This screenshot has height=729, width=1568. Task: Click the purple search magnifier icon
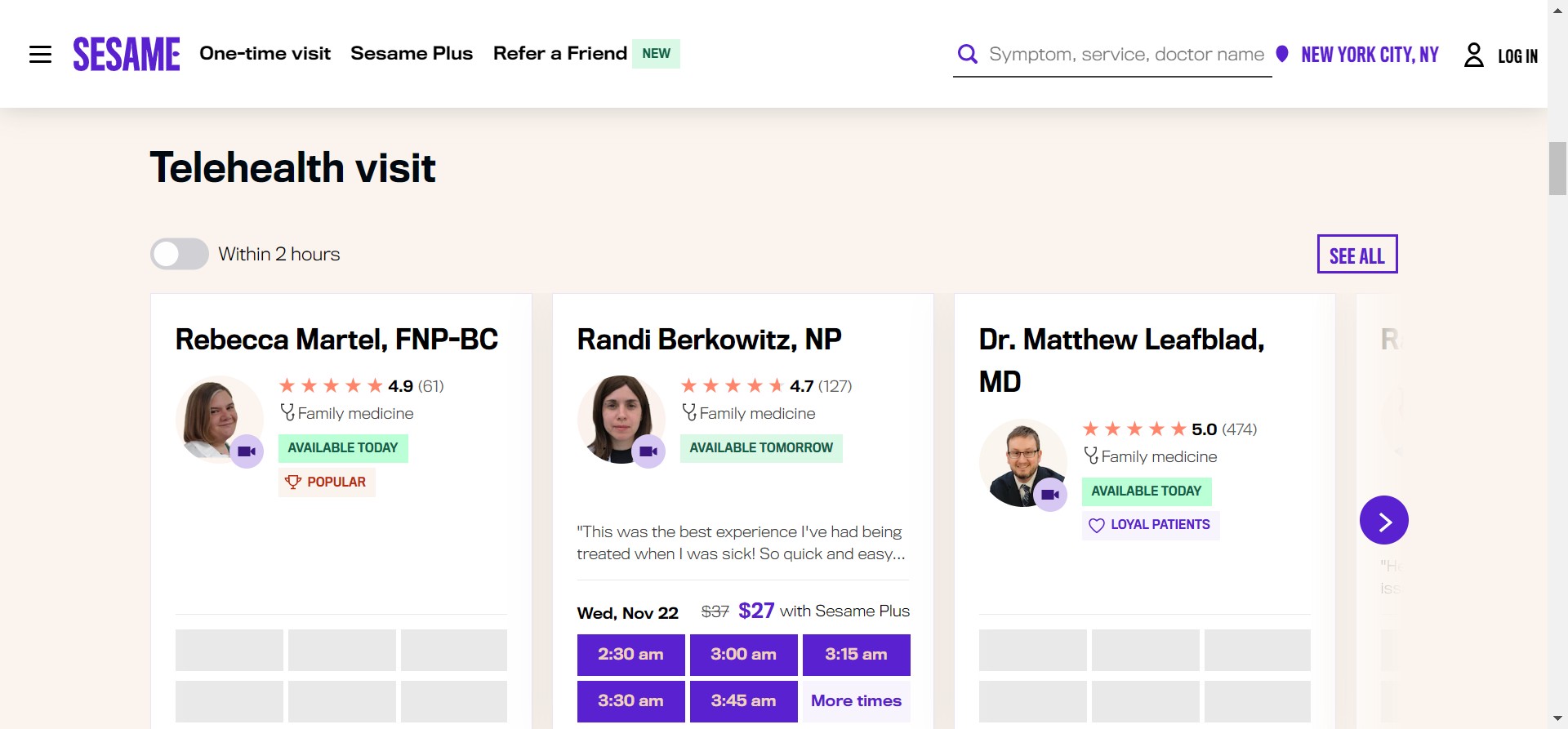968,54
